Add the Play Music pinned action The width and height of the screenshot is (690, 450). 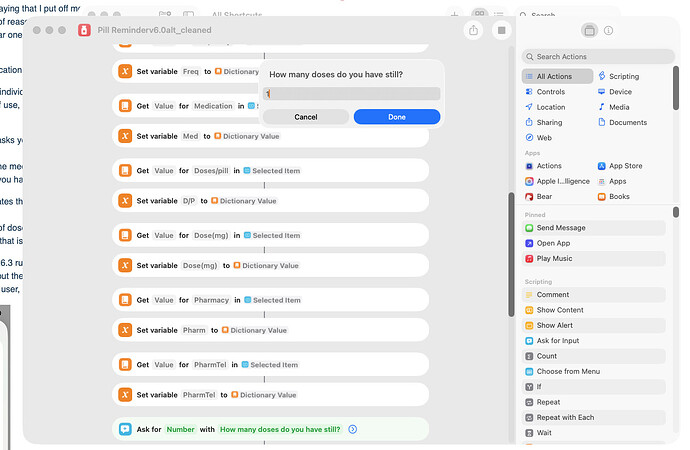point(554,258)
